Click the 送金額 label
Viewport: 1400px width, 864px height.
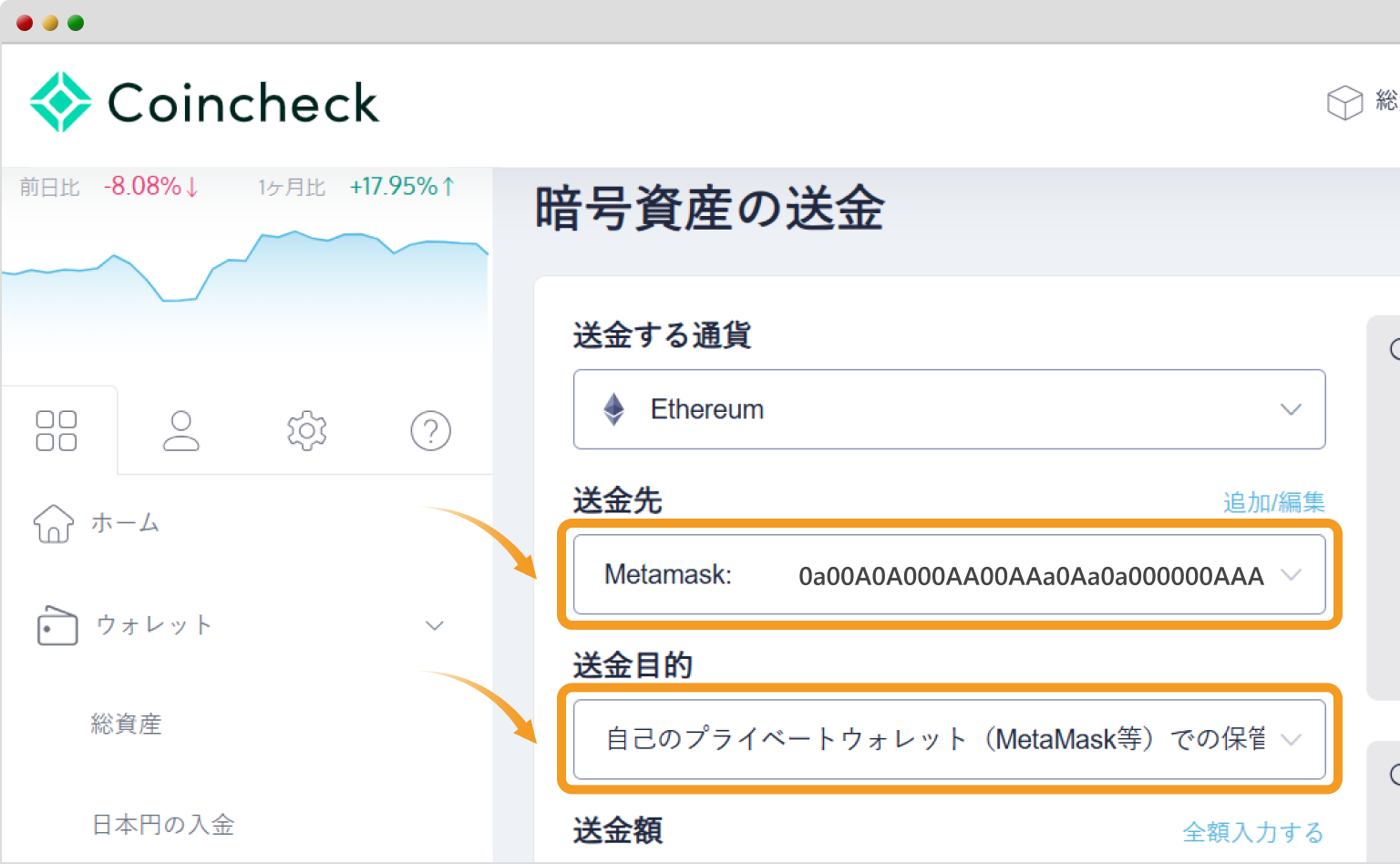point(618,830)
